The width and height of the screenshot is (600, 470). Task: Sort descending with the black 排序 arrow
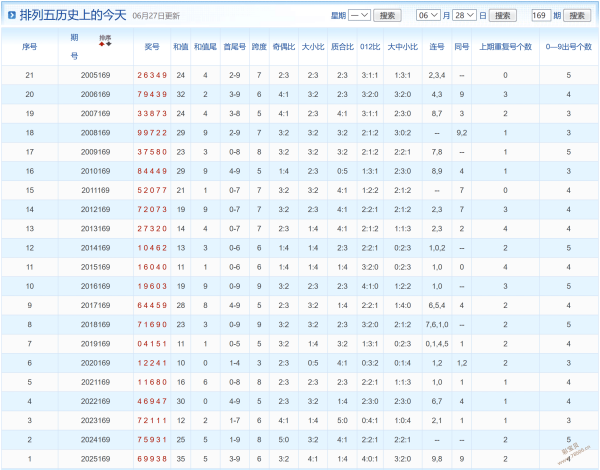coord(109,44)
